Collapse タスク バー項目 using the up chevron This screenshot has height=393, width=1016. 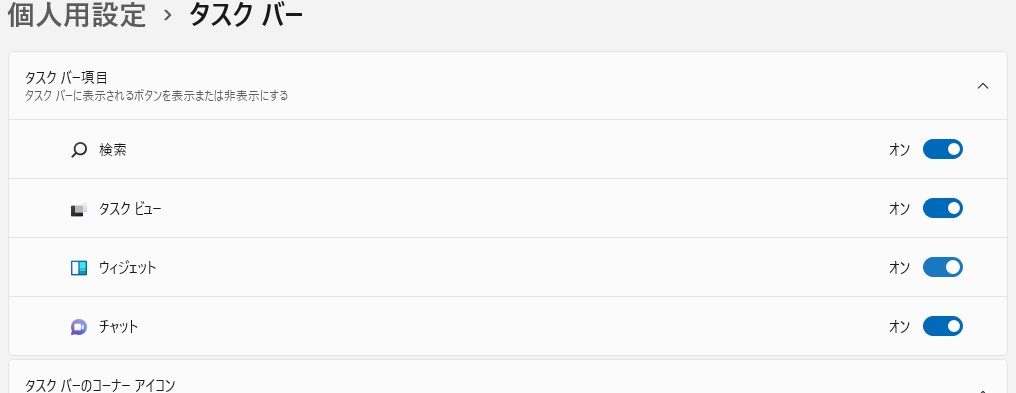(983, 86)
